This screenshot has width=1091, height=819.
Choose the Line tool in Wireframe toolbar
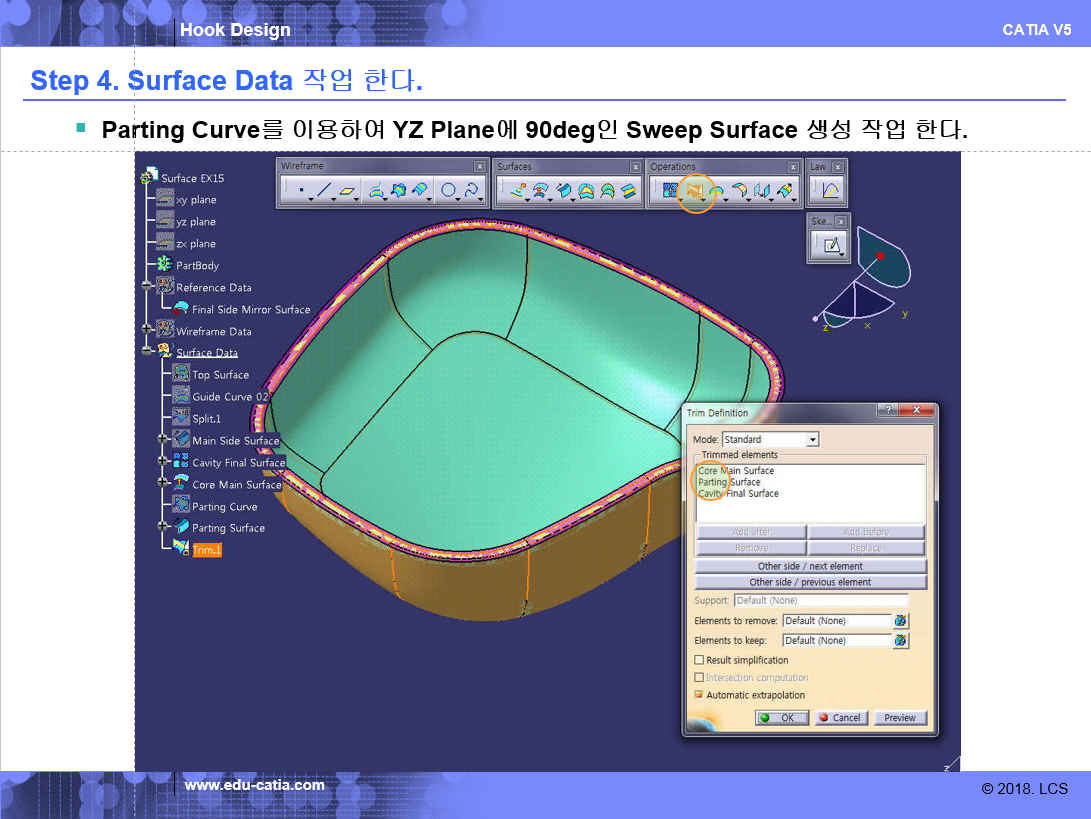click(325, 190)
